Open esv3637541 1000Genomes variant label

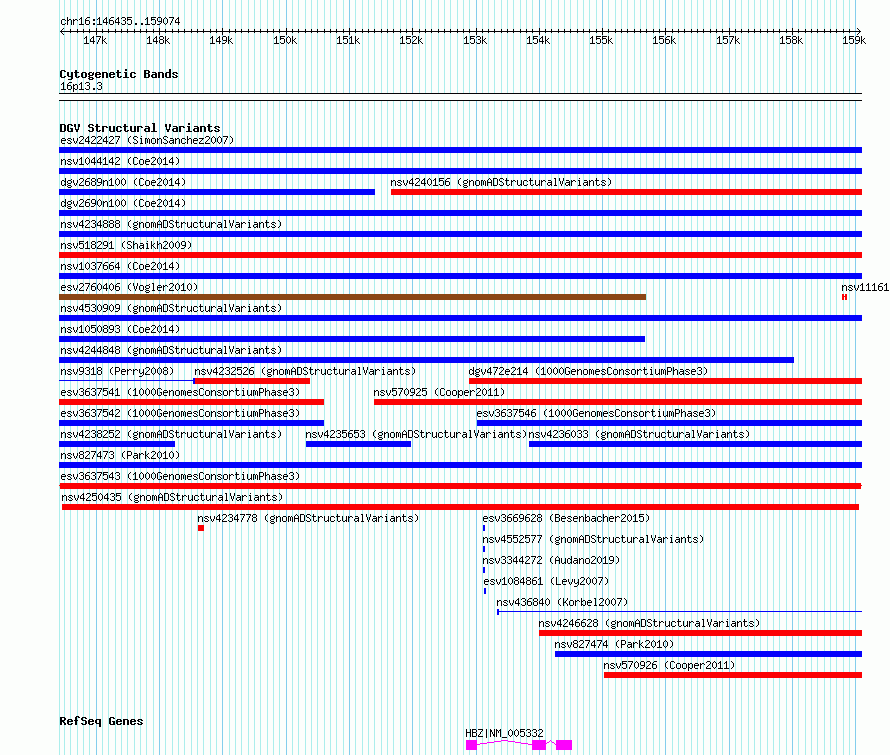(180, 392)
